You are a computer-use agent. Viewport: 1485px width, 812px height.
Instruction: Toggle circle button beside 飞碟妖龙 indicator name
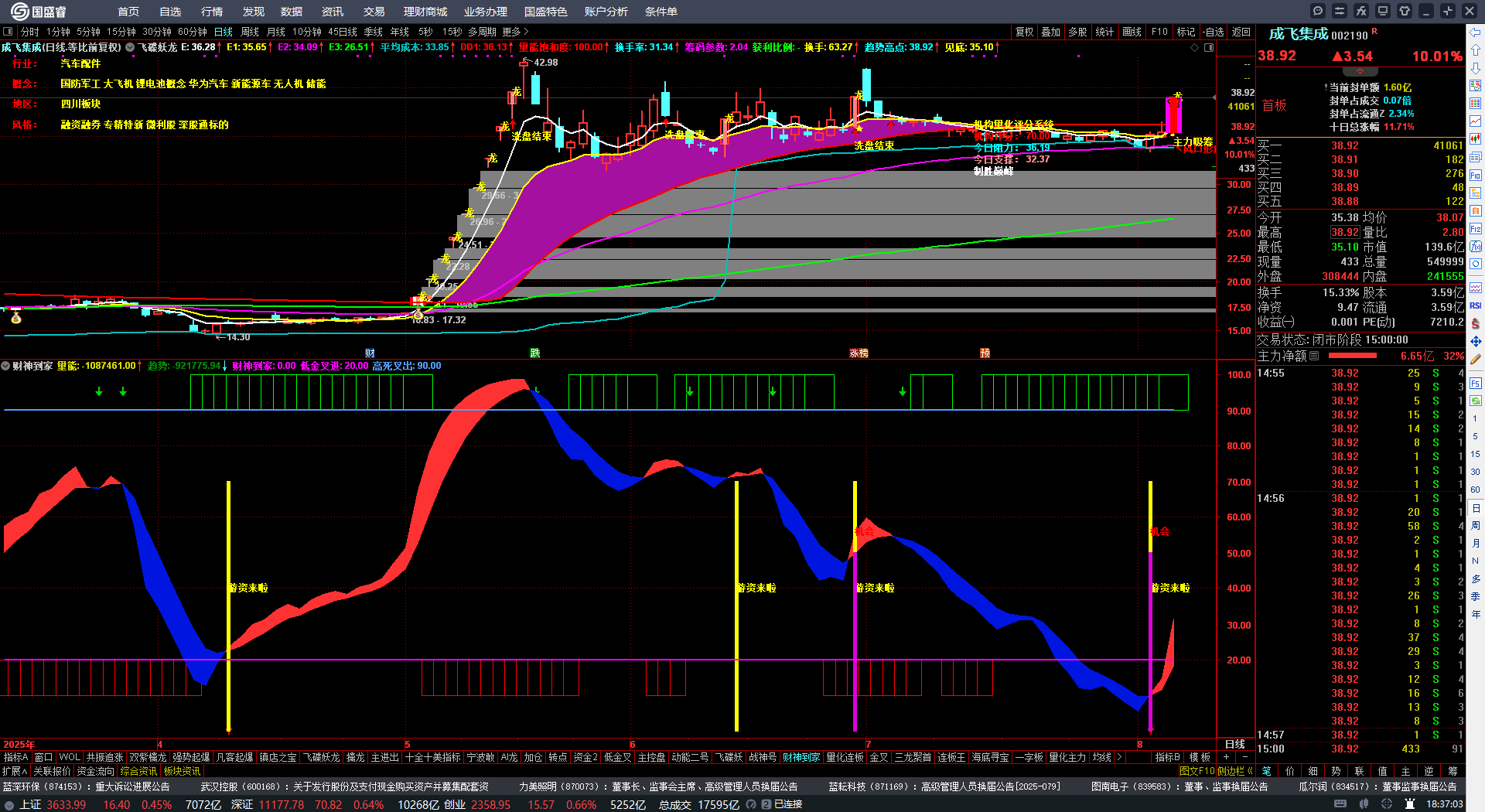130,47
